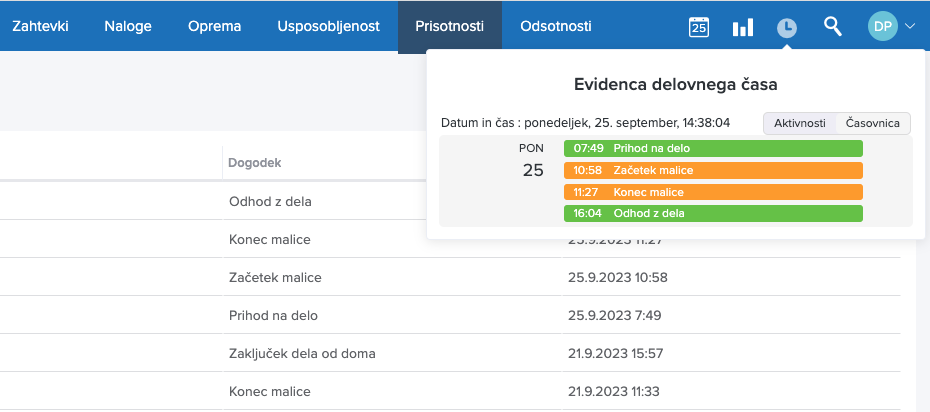
Task: Select the 10:58 Začetek malice entry
Action: 712,170
